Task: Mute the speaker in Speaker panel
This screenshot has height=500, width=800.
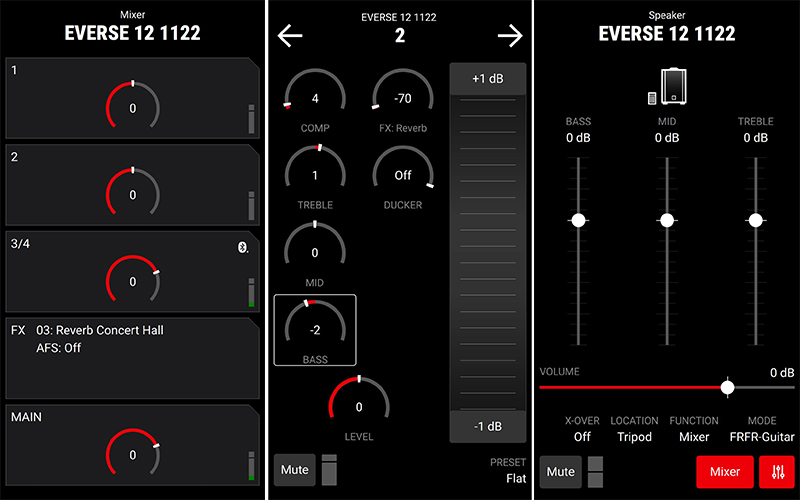Action: [x=560, y=472]
